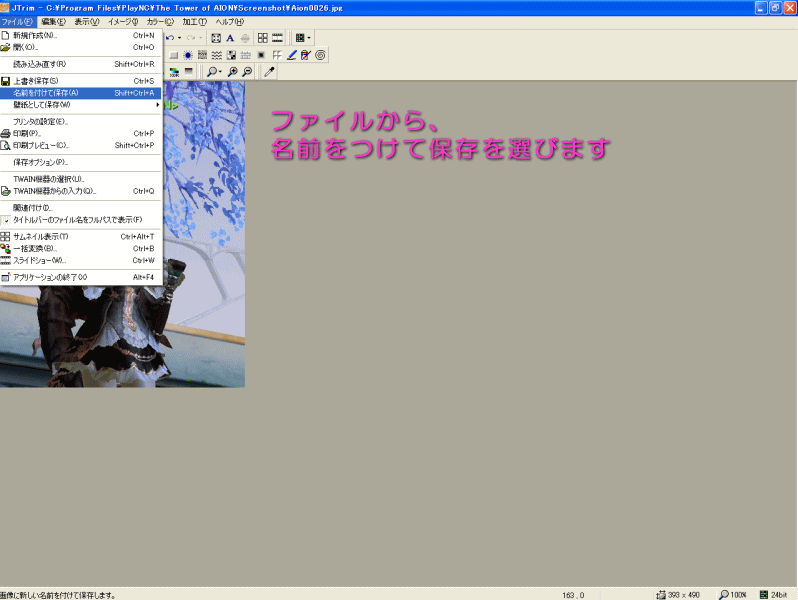Viewport: 798px width, 600px height.
Task: Expand the save as wallpaper submenu
Action: [80, 105]
